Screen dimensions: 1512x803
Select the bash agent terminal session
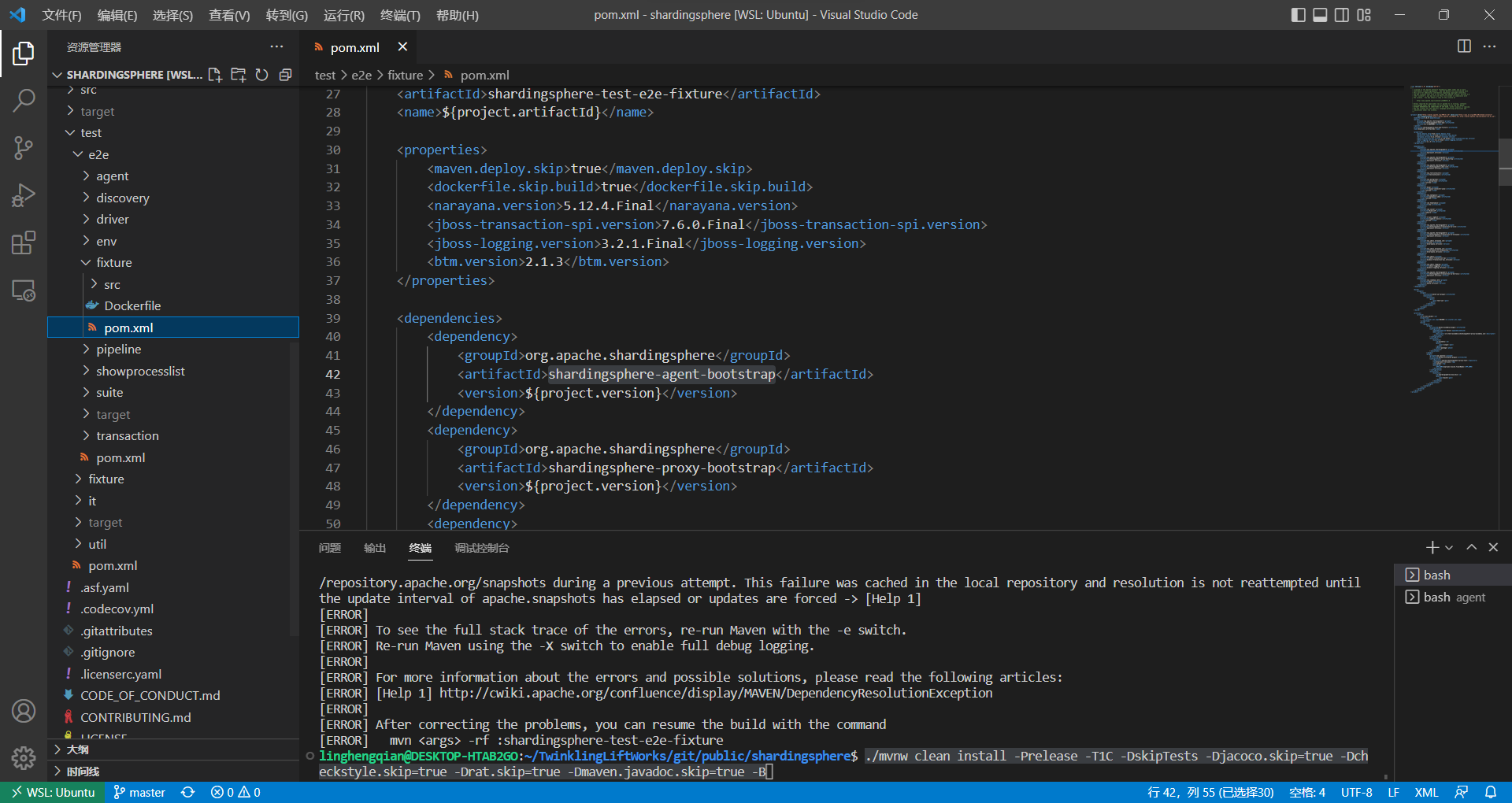pyautogui.click(x=1455, y=597)
